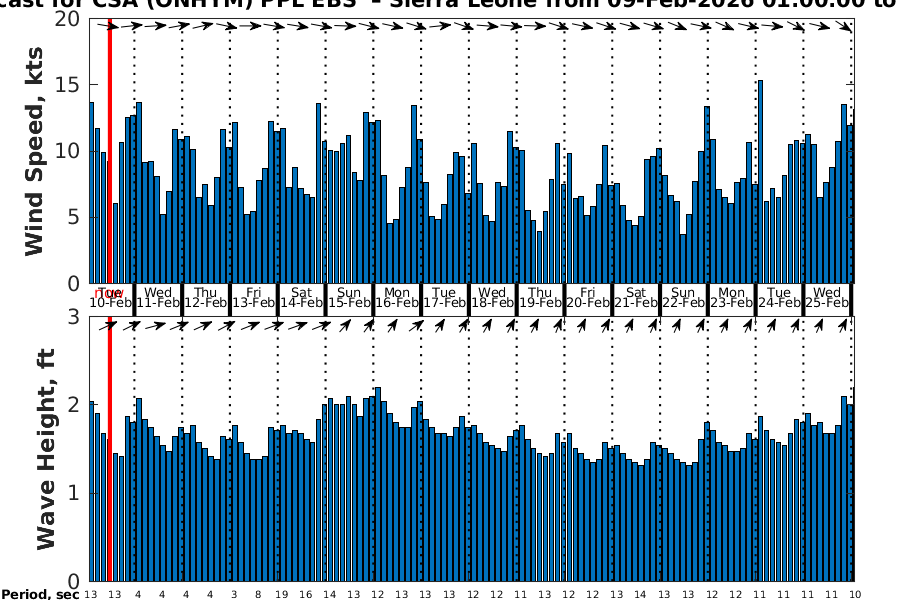
Task: Select the Thu 19-Feb date label
Action: (x=540, y=297)
